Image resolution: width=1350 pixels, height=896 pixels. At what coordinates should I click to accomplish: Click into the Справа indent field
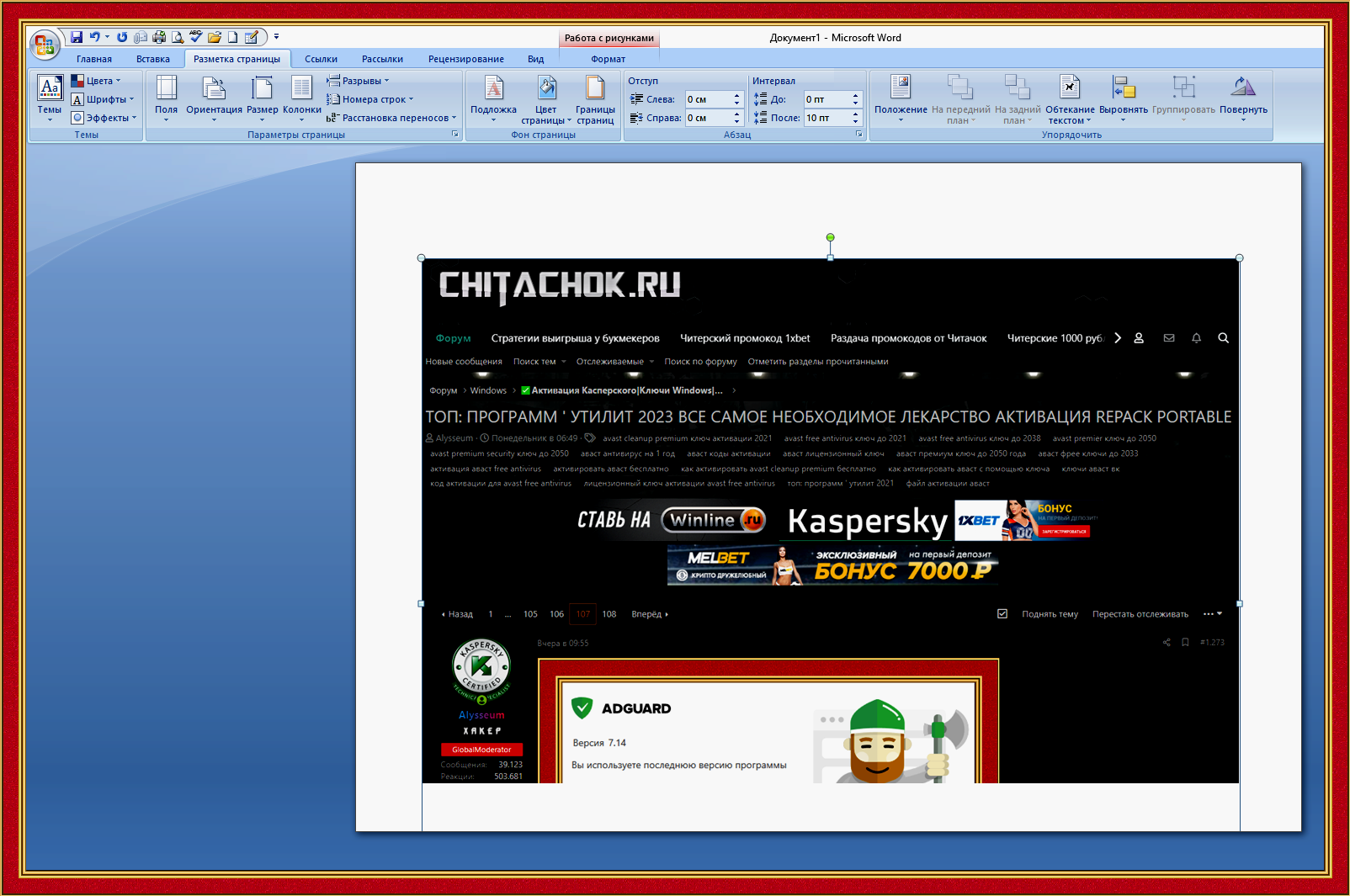[x=708, y=118]
